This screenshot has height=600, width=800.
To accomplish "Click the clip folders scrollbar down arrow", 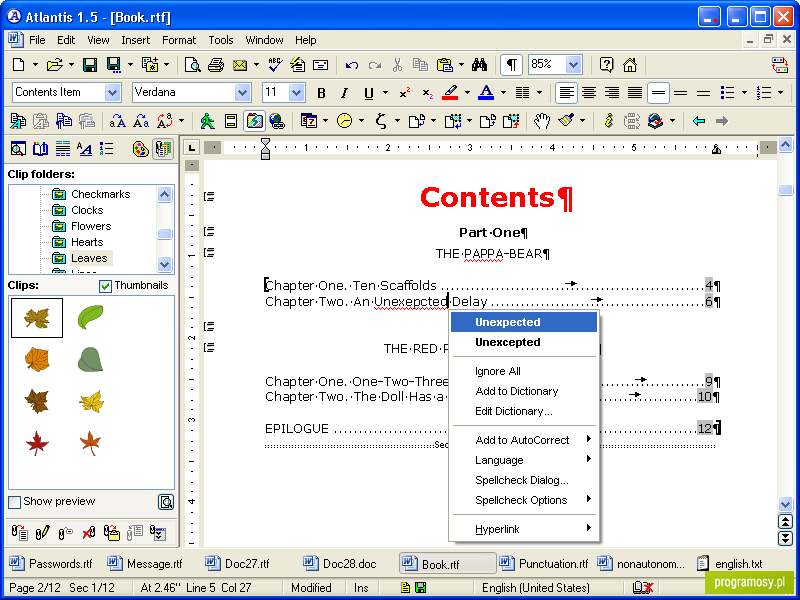I will [164, 264].
